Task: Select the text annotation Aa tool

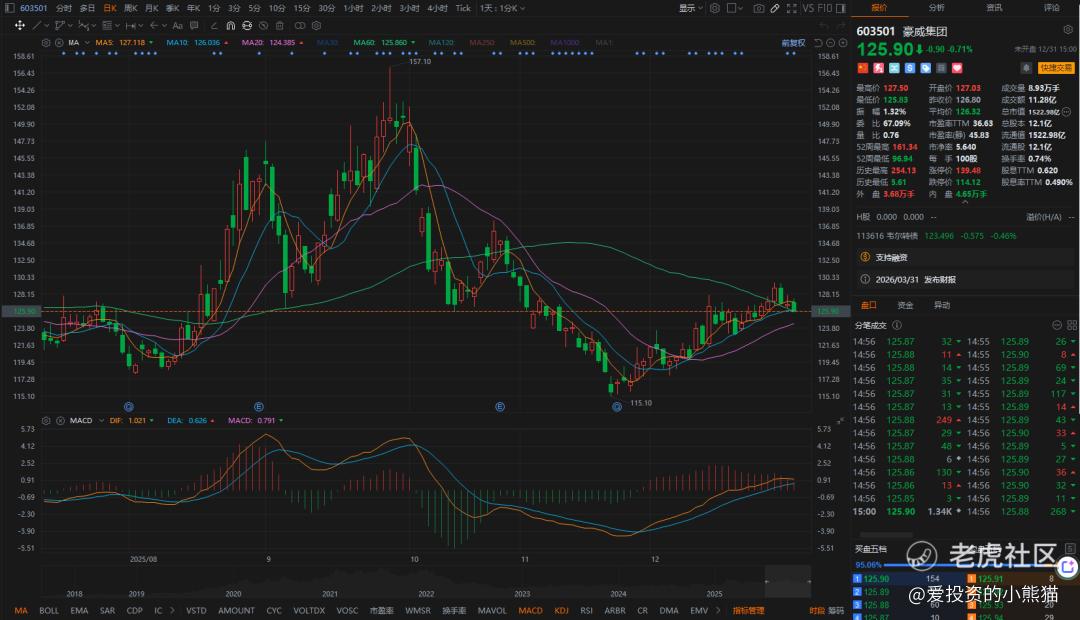Action: pyautogui.click(x=177, y=25)
